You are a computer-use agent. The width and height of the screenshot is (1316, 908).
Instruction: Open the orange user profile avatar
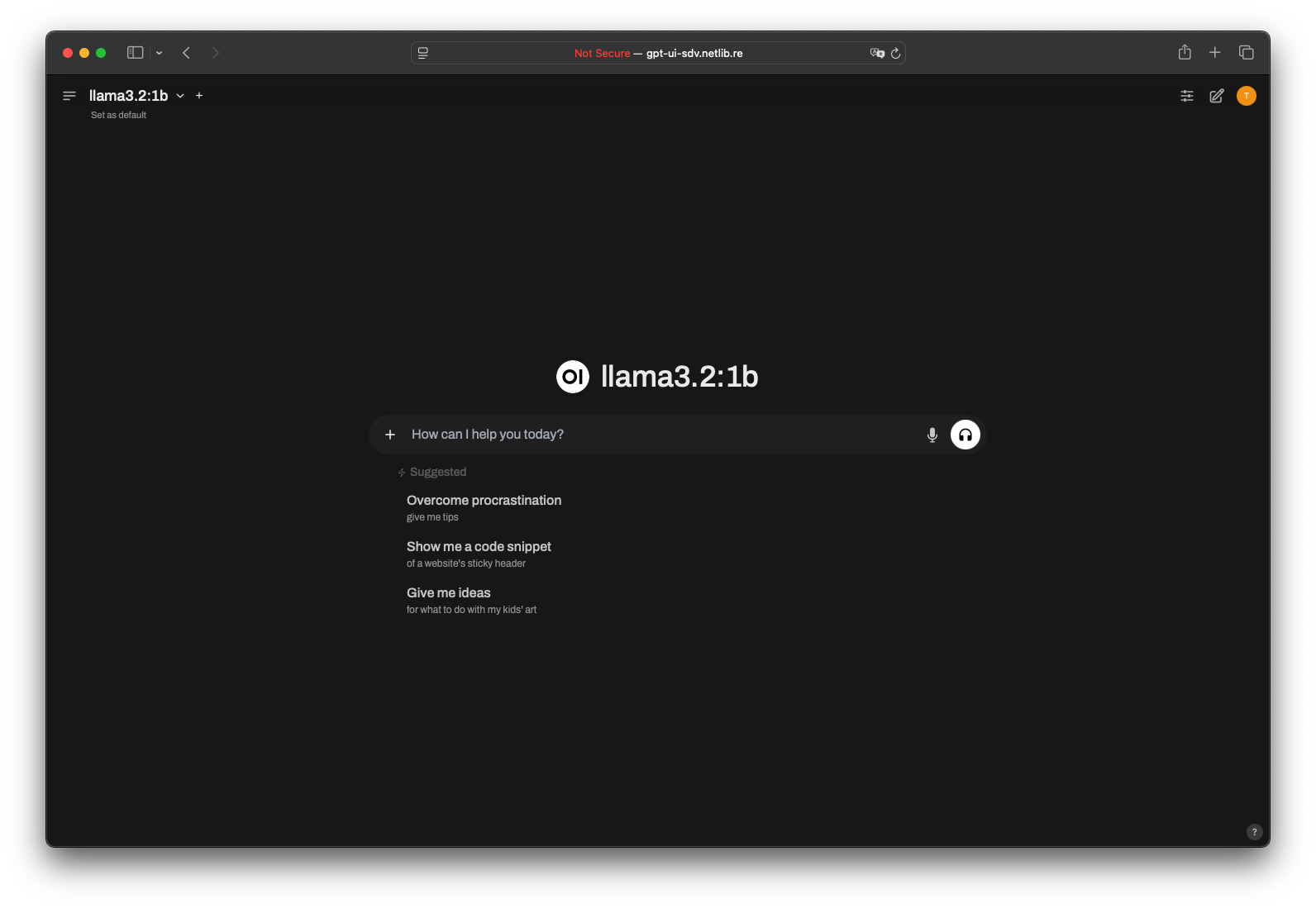(x=1247, y=96)
